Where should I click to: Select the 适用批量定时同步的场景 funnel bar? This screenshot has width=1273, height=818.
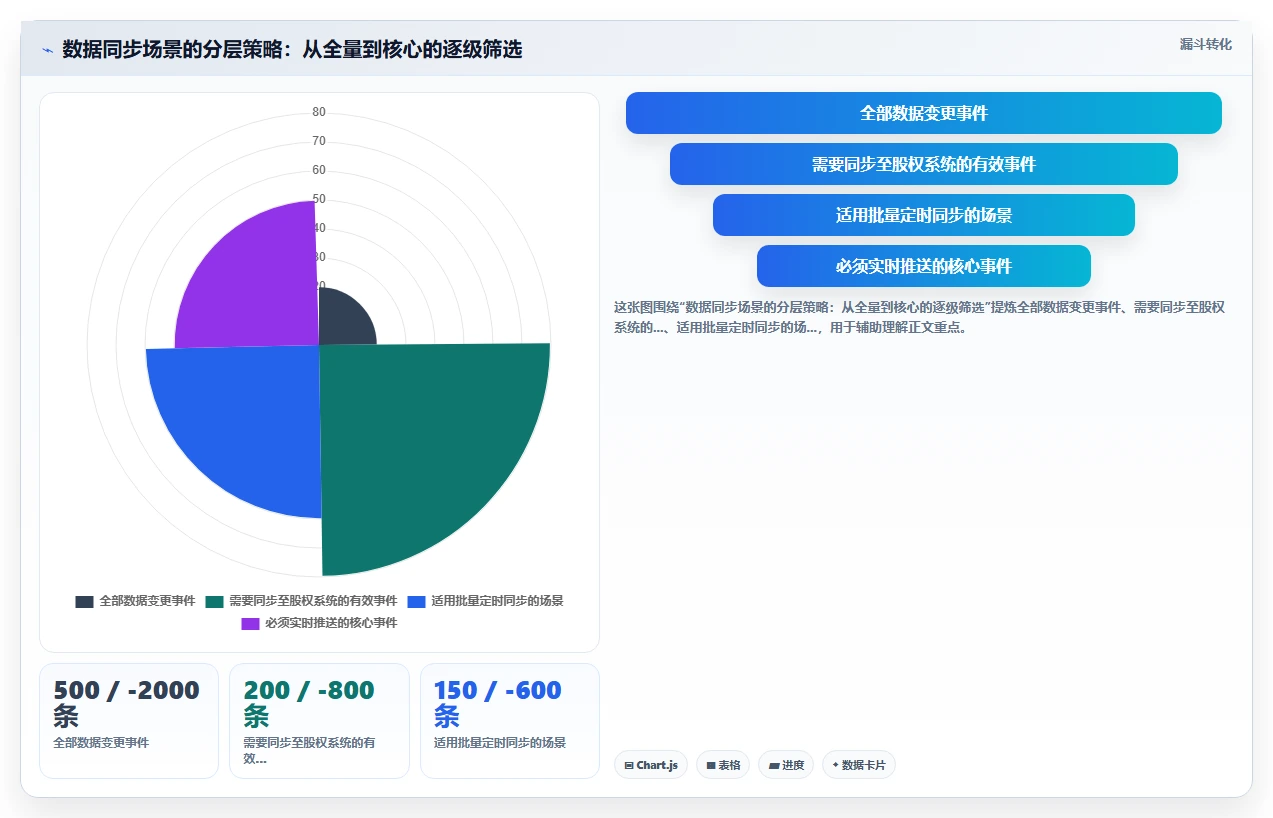[x=924, y=215]
